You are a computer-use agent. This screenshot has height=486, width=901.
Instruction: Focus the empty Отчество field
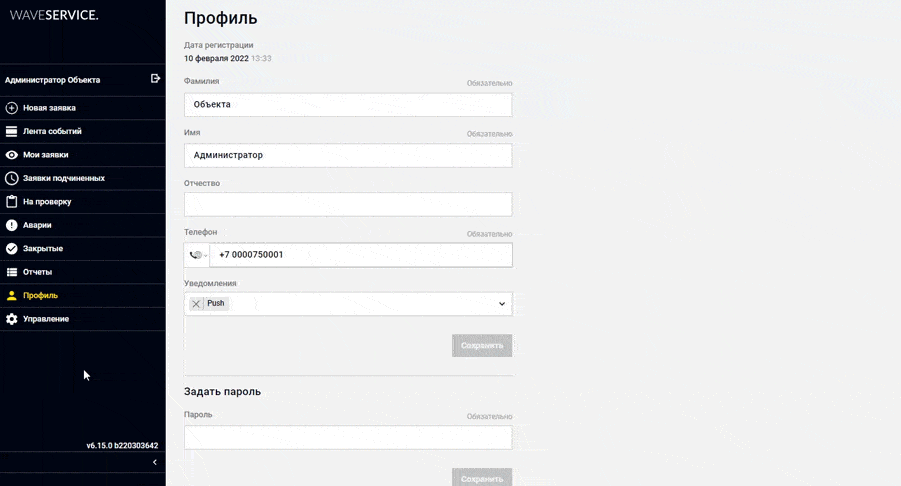click(x=348, y=204)
